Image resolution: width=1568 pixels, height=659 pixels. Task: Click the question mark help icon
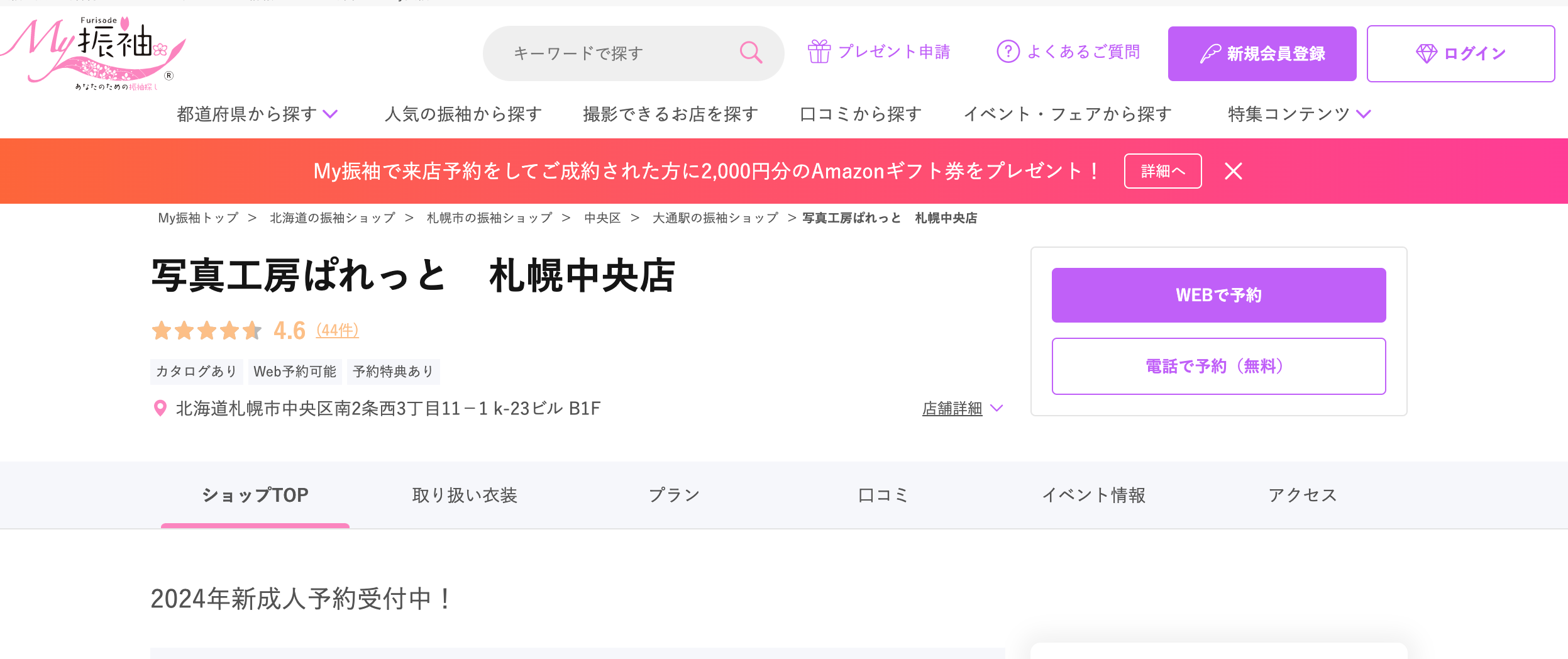1008,52
